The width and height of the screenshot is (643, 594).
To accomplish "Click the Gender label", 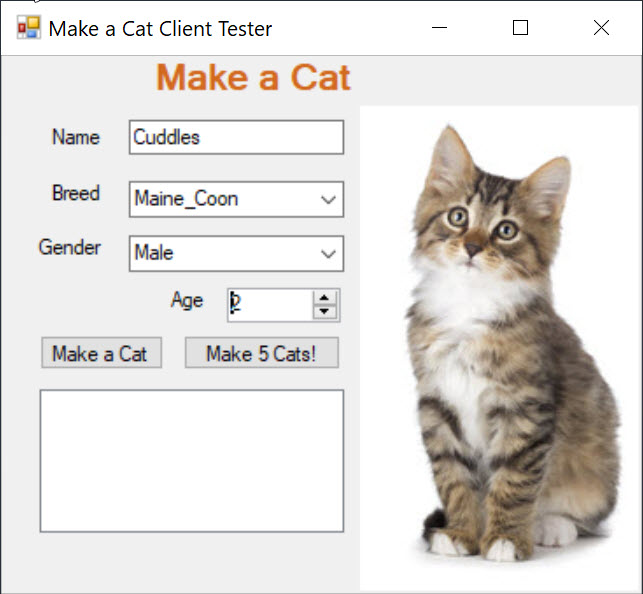I will (x=70, y=247).
